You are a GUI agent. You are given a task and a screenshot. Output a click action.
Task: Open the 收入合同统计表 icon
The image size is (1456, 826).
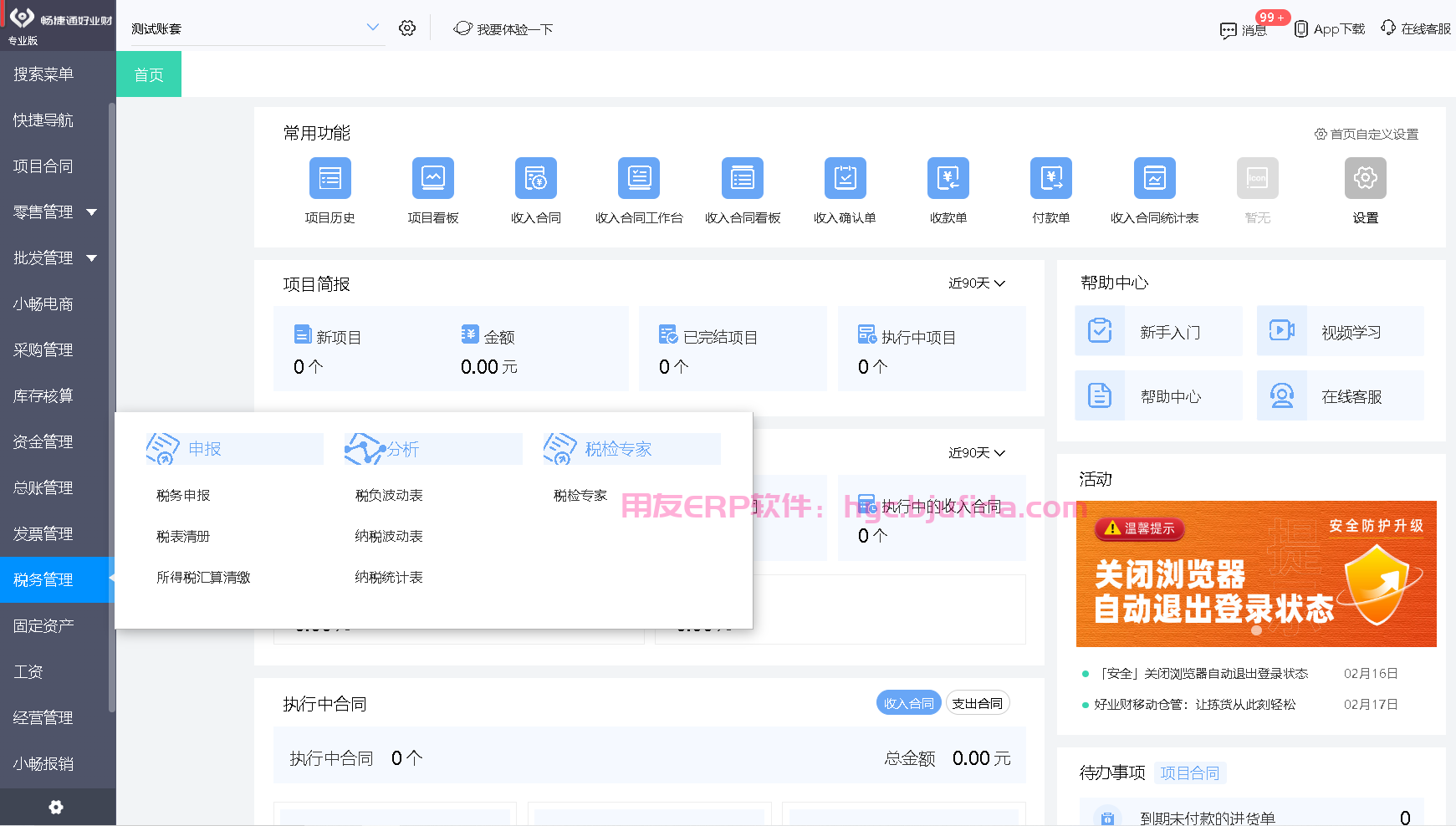tap(1155, 178)
